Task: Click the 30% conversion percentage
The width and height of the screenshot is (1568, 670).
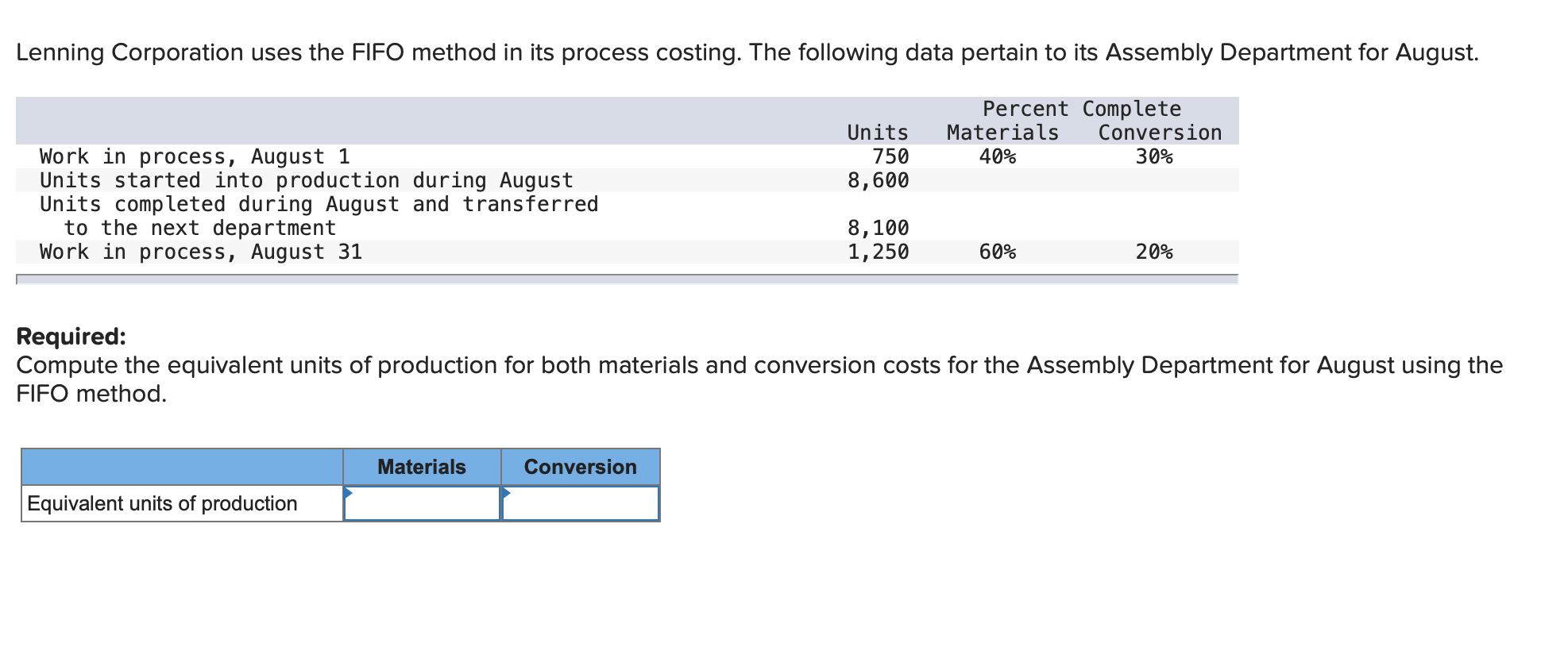Action: click(1153, 156)
